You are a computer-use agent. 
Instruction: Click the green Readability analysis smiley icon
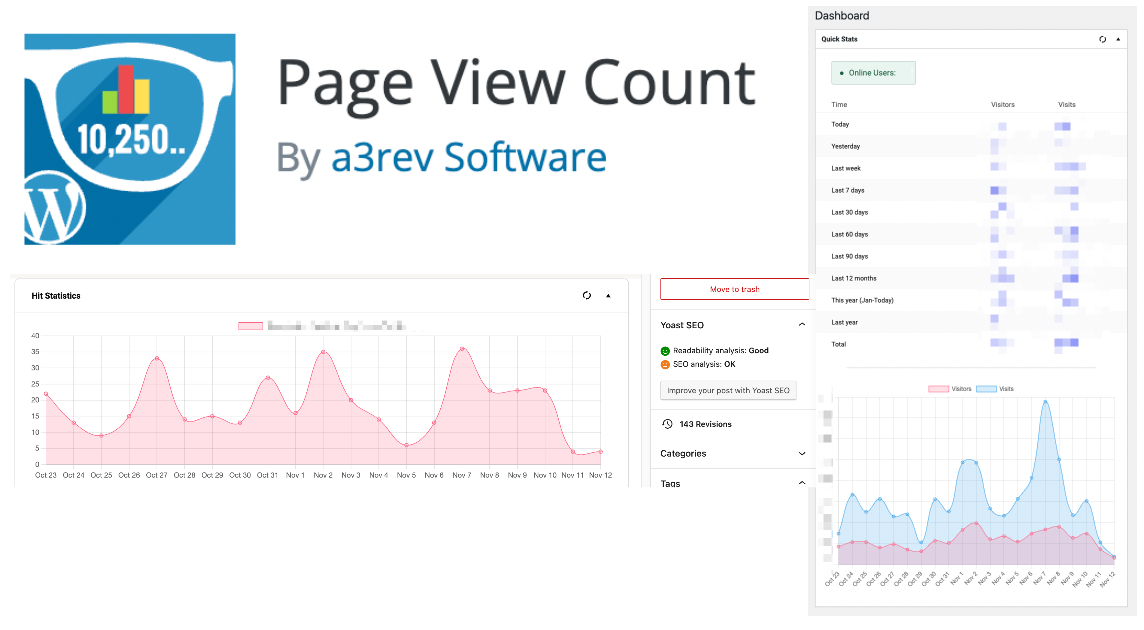coord(666,351)
